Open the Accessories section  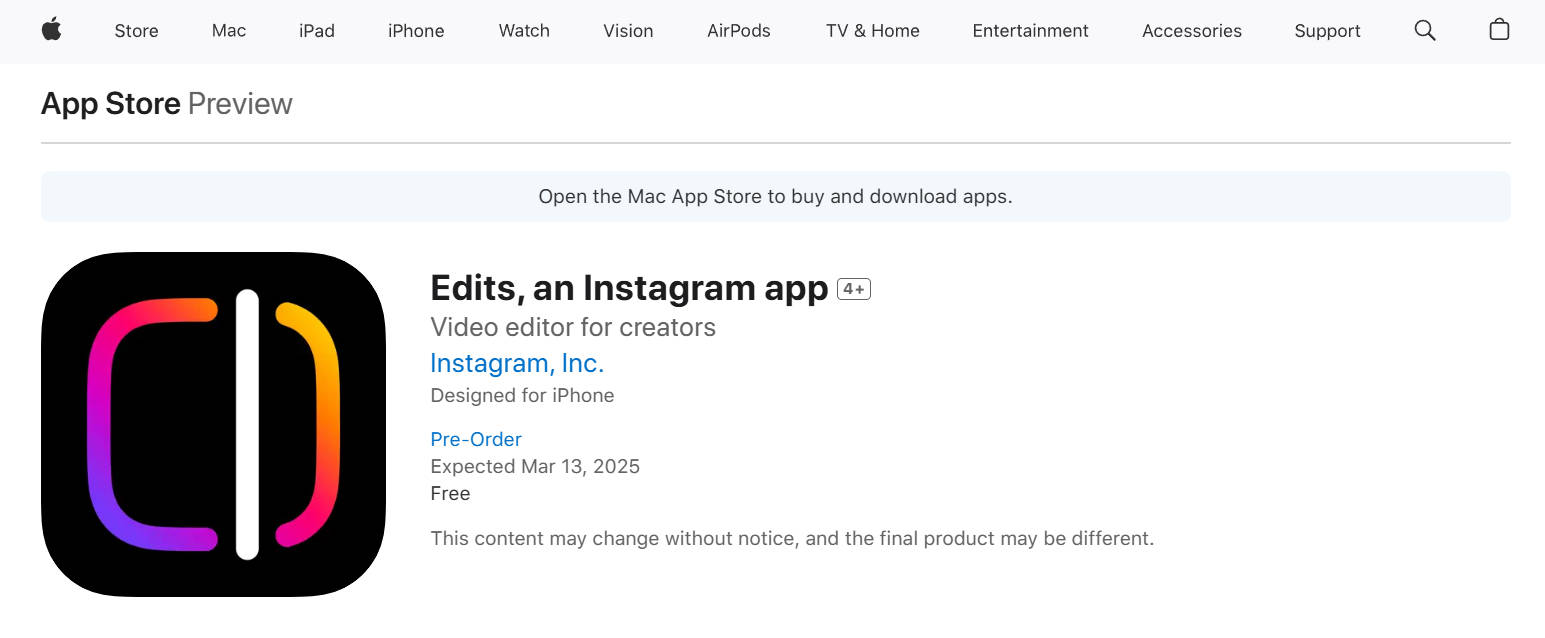click(x=1191, y=31)
